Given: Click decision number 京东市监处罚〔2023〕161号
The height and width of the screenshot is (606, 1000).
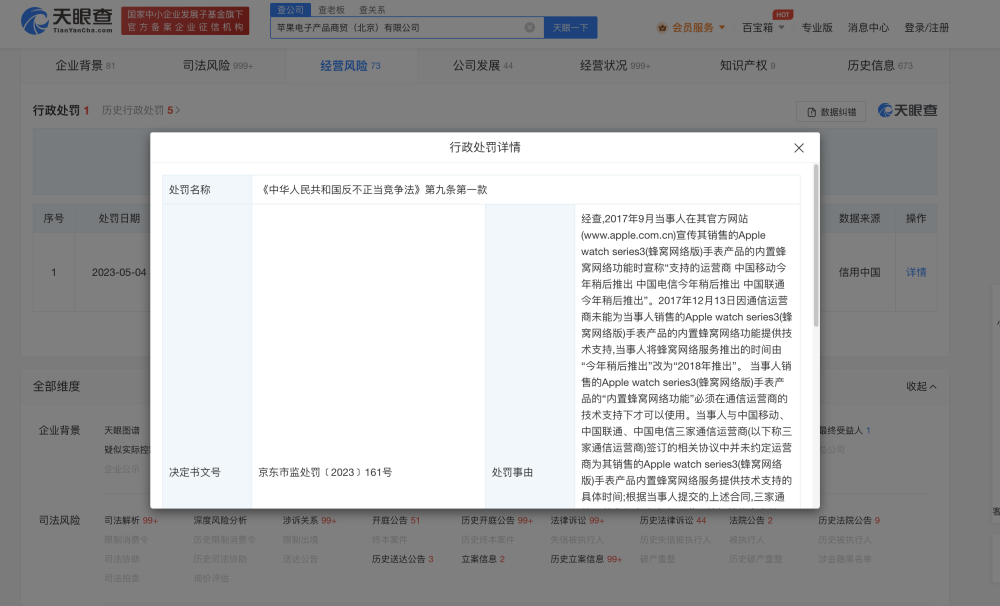Looking at the screenshot, I should (325, 472).
